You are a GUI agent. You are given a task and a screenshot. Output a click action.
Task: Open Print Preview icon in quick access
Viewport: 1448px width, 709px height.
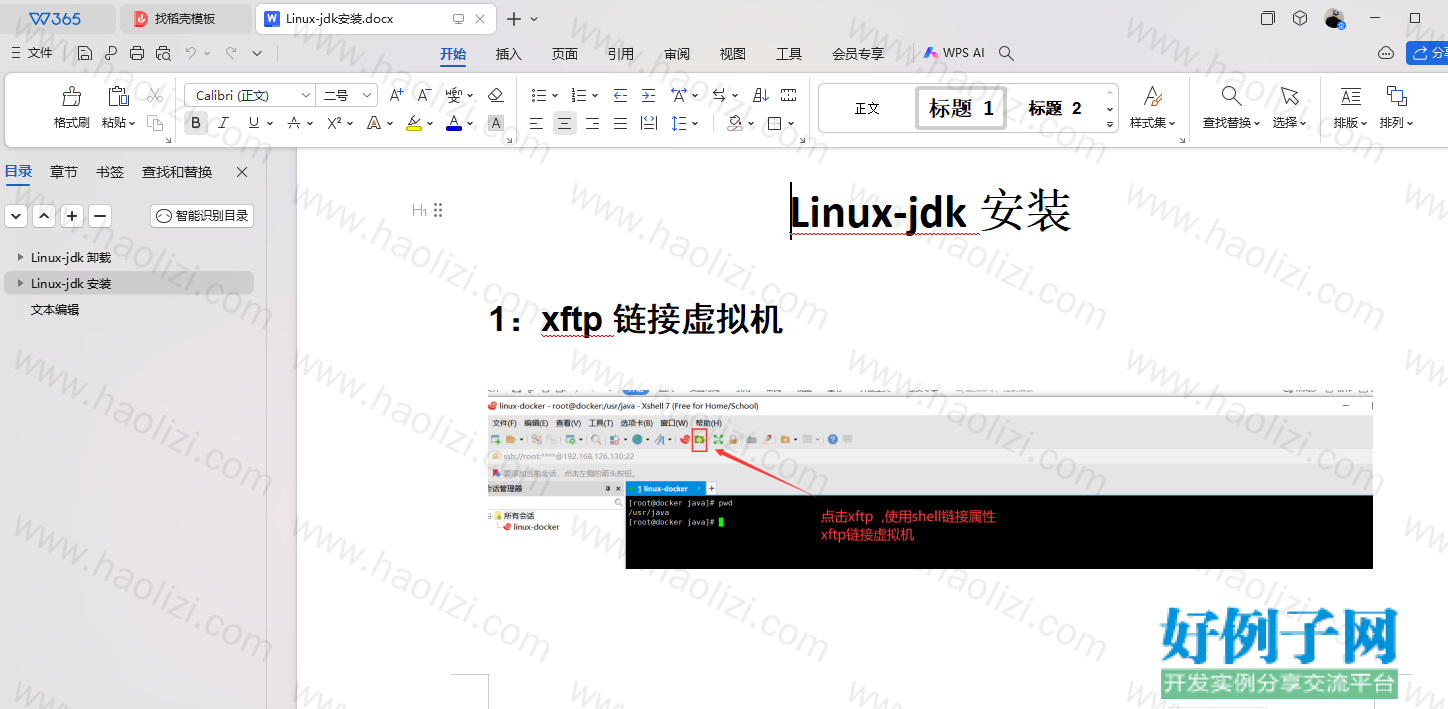pos(163,53)
